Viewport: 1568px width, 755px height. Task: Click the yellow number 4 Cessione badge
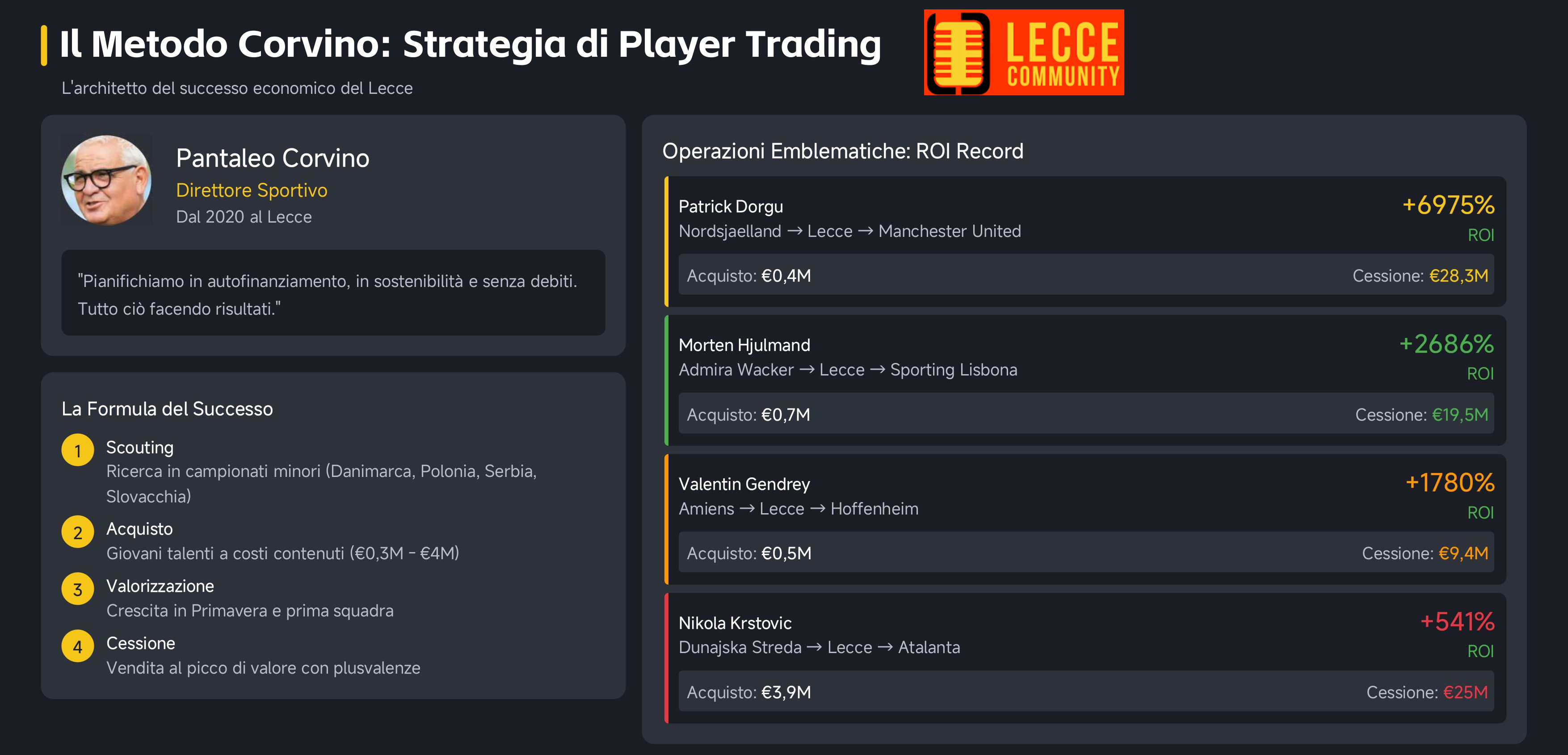78,646
